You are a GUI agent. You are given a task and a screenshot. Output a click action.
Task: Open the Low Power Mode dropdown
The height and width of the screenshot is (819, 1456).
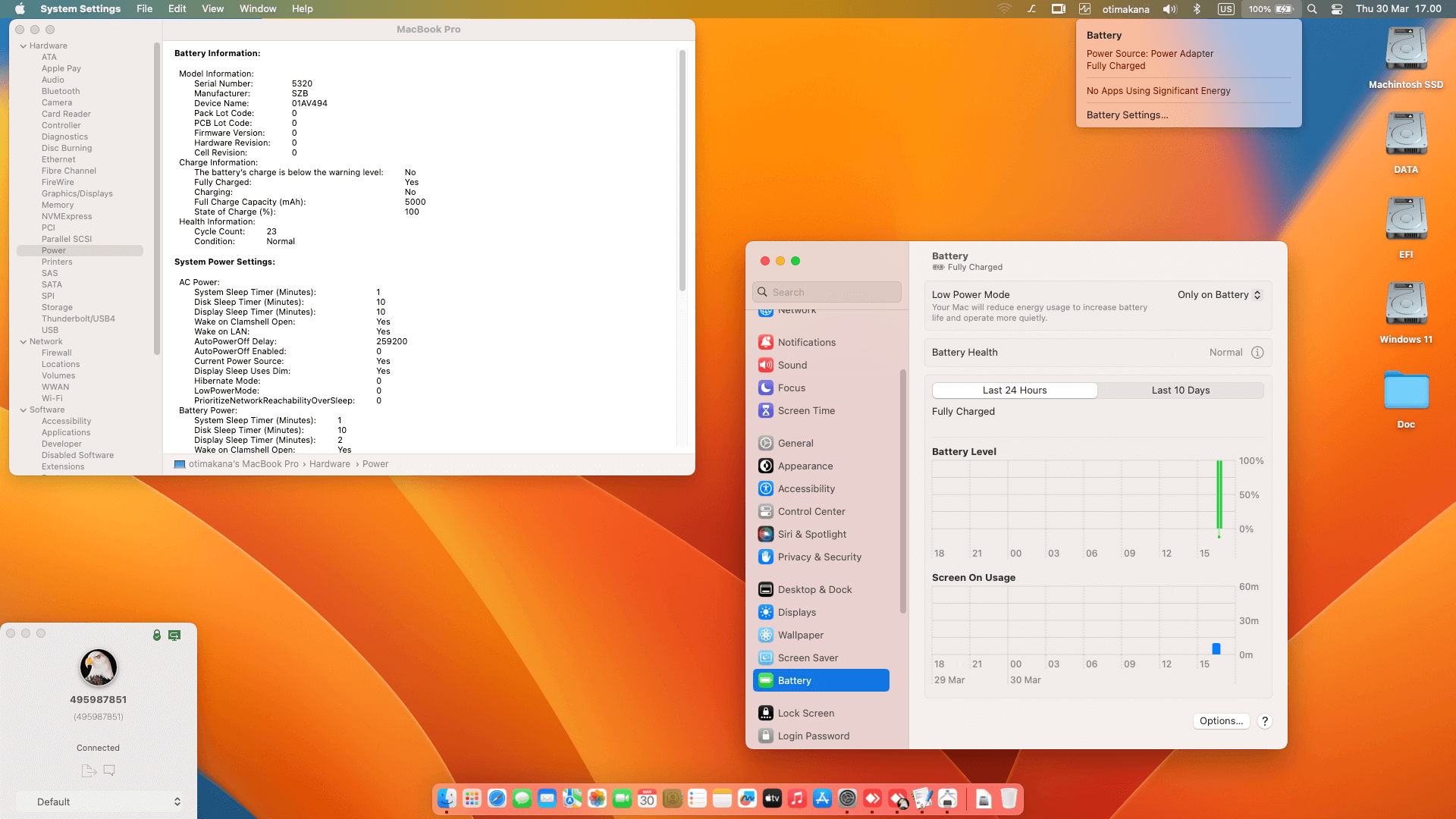[1219, 294]
